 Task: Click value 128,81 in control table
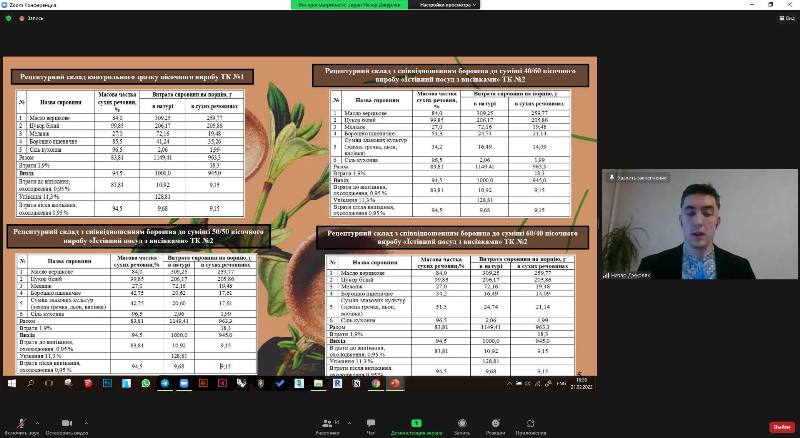163,197
